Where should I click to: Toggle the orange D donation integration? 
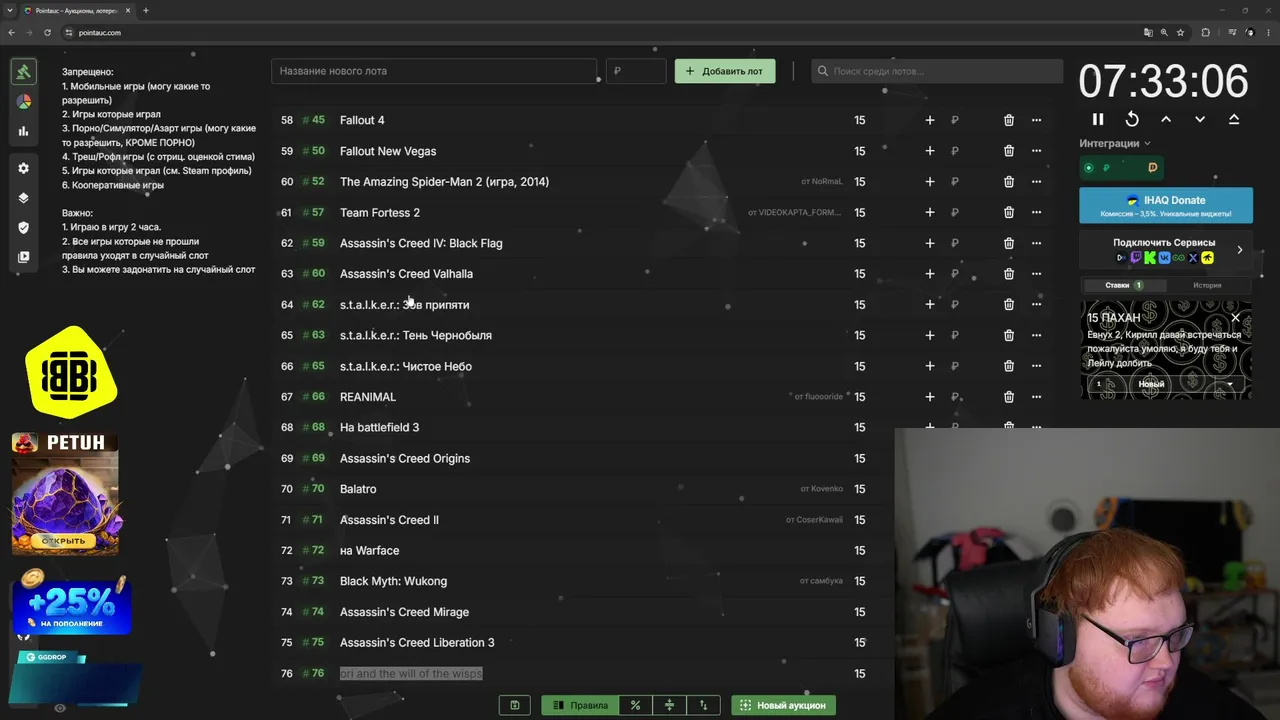coord(1152,168)
